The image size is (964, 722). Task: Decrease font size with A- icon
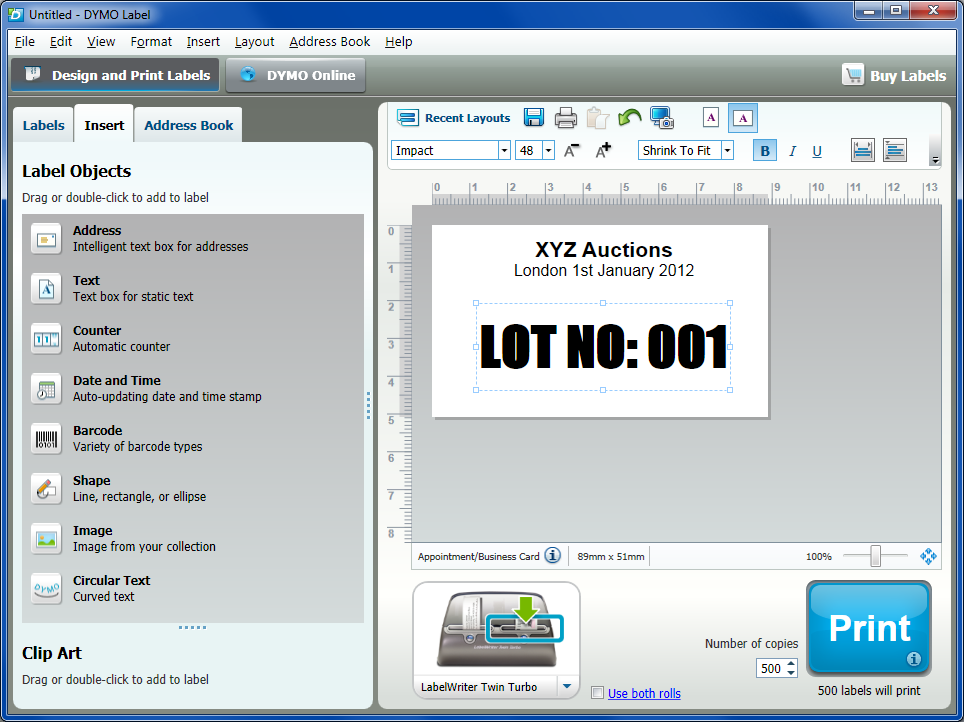[x=572, y=151]
